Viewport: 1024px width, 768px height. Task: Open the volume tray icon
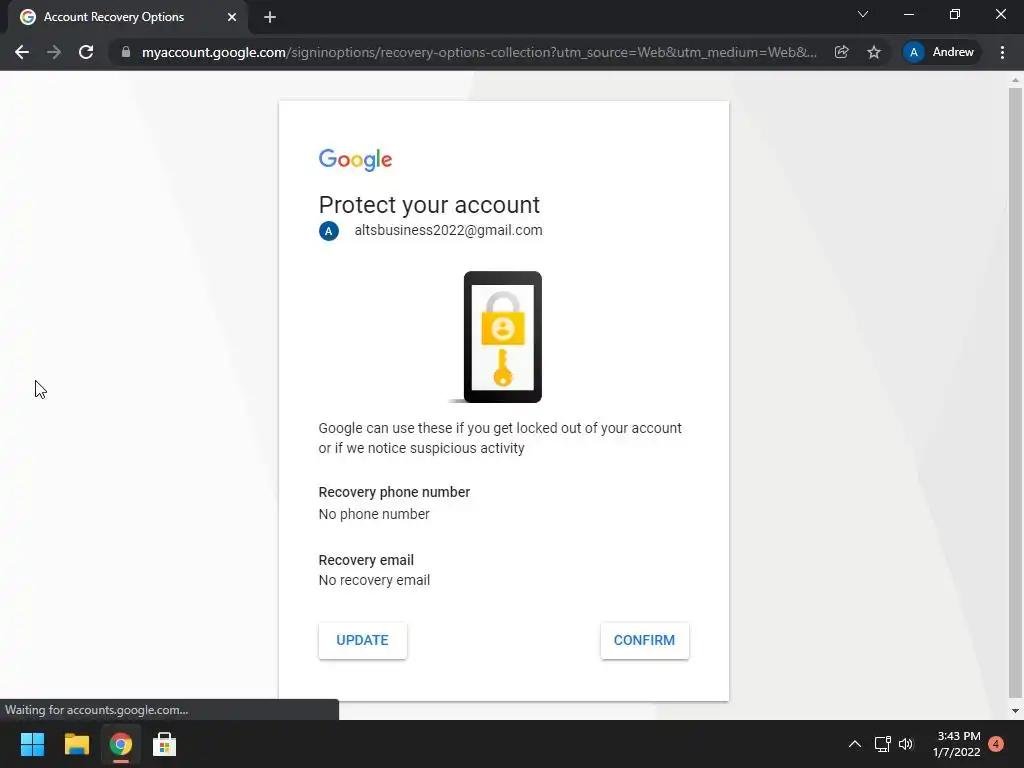tap(906, 744)
